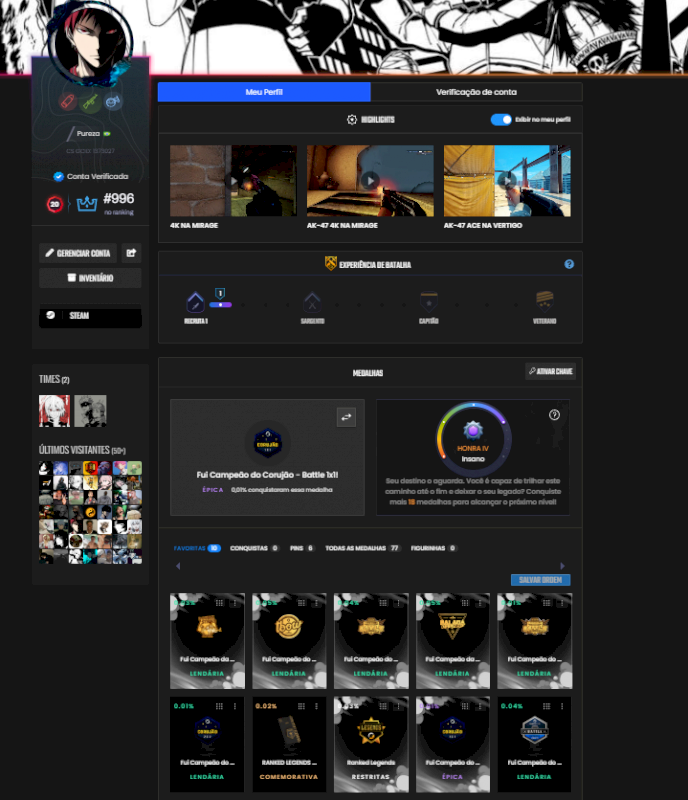Select the Pins medals tab
This screenshot has height=800, width=688.
302,548
